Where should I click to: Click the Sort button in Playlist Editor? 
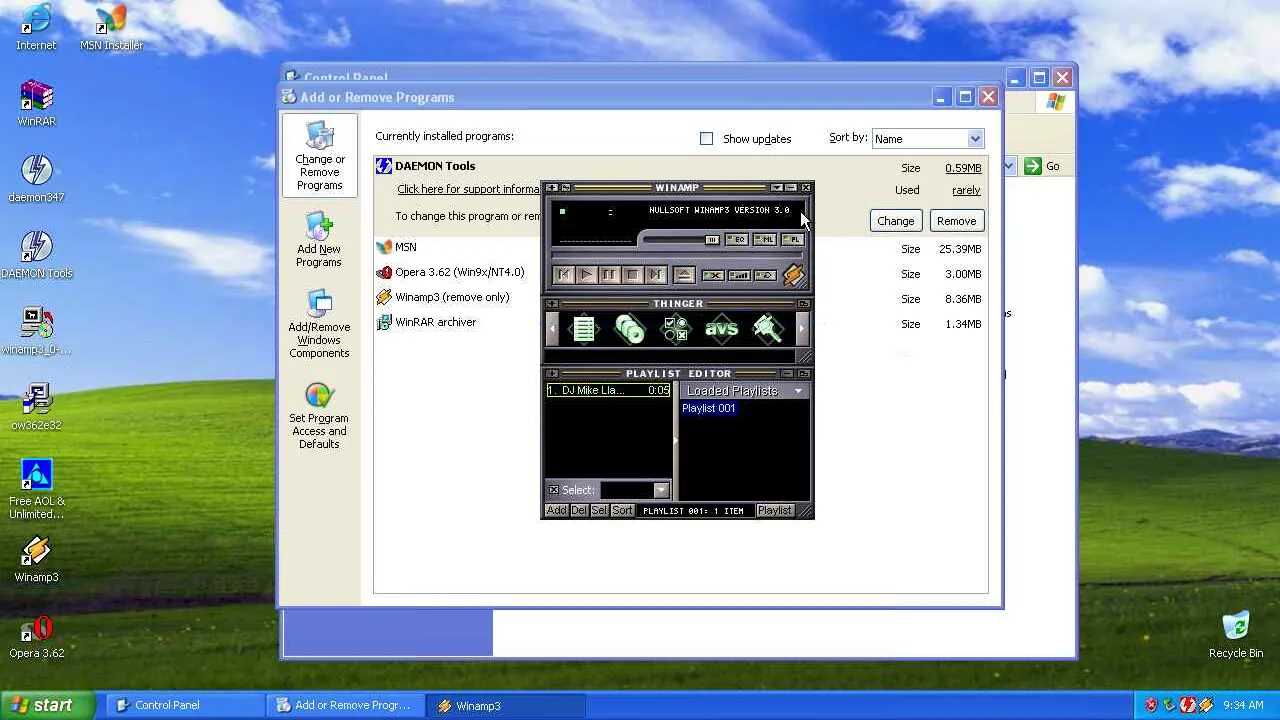622,511
